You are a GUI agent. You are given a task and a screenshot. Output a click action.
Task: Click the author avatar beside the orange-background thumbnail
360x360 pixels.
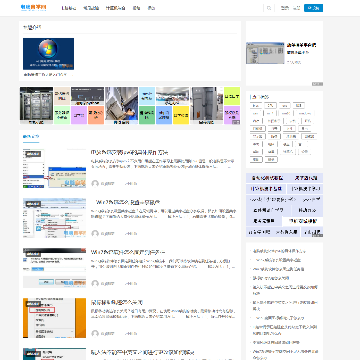[95, 333]
